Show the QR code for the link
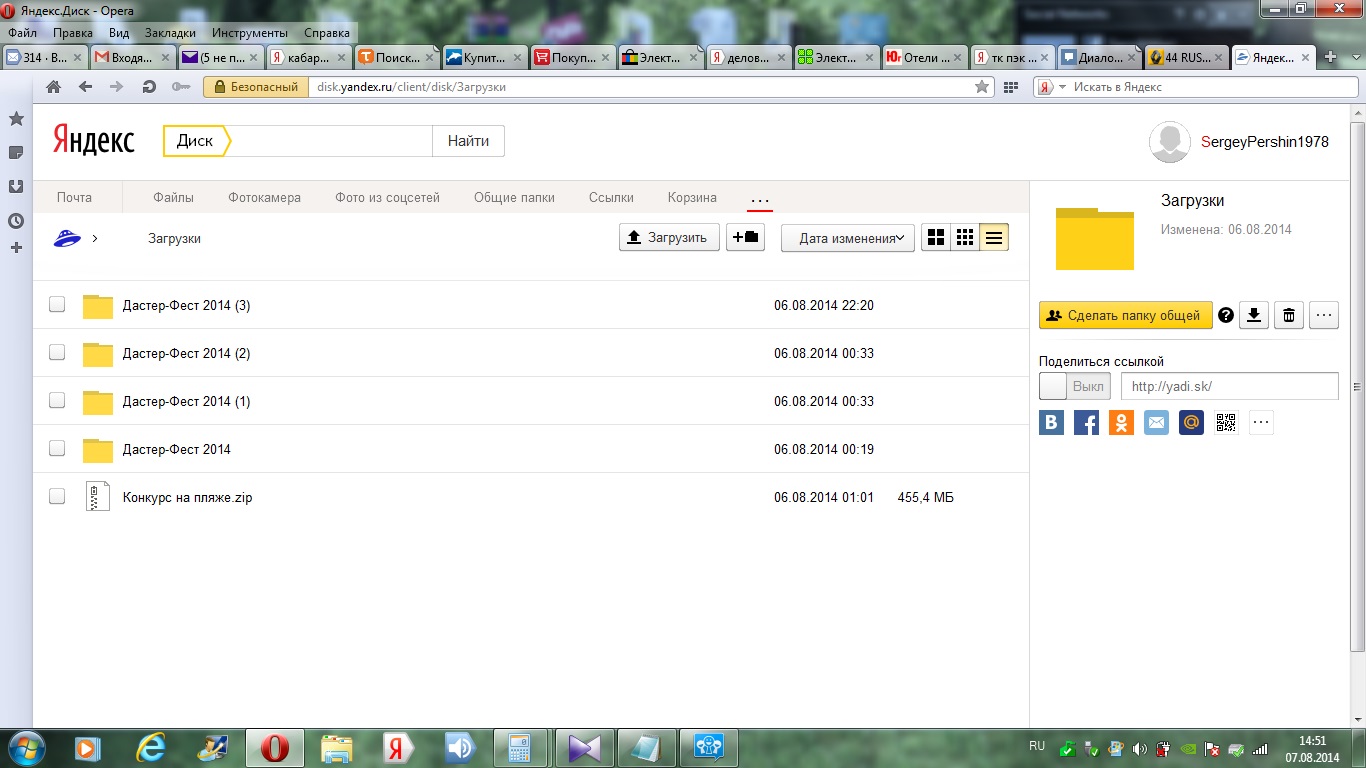The image size is (1366, 768). pyautogui.click(x=1226, y=423)
